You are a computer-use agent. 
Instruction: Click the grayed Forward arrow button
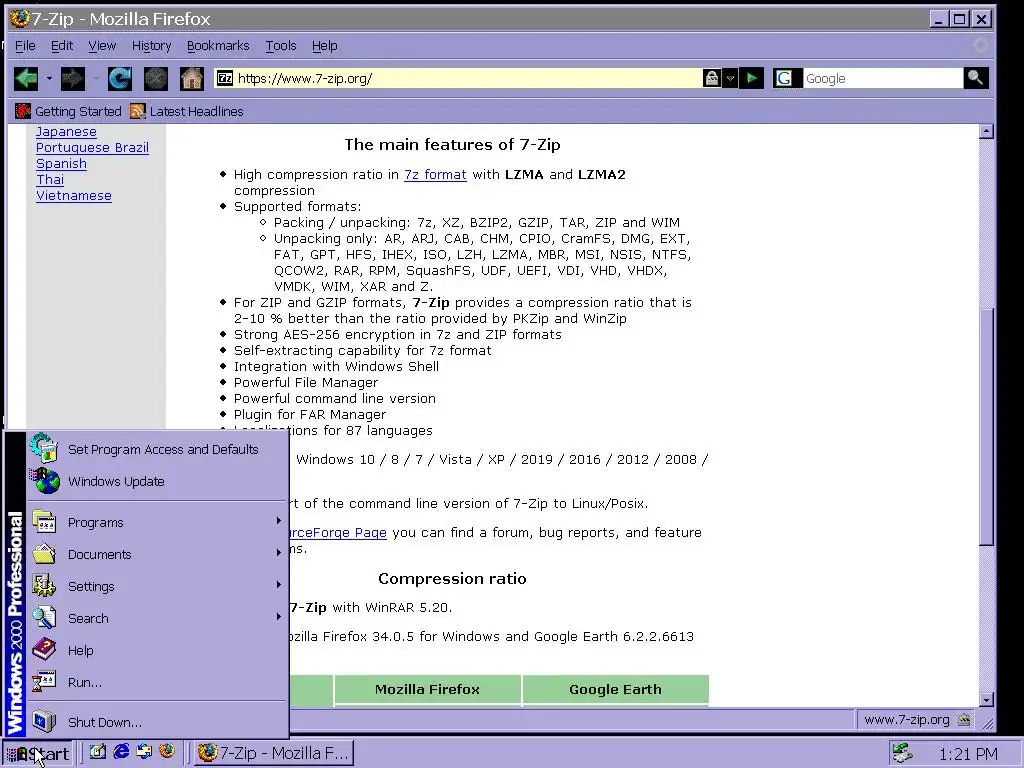72,79
